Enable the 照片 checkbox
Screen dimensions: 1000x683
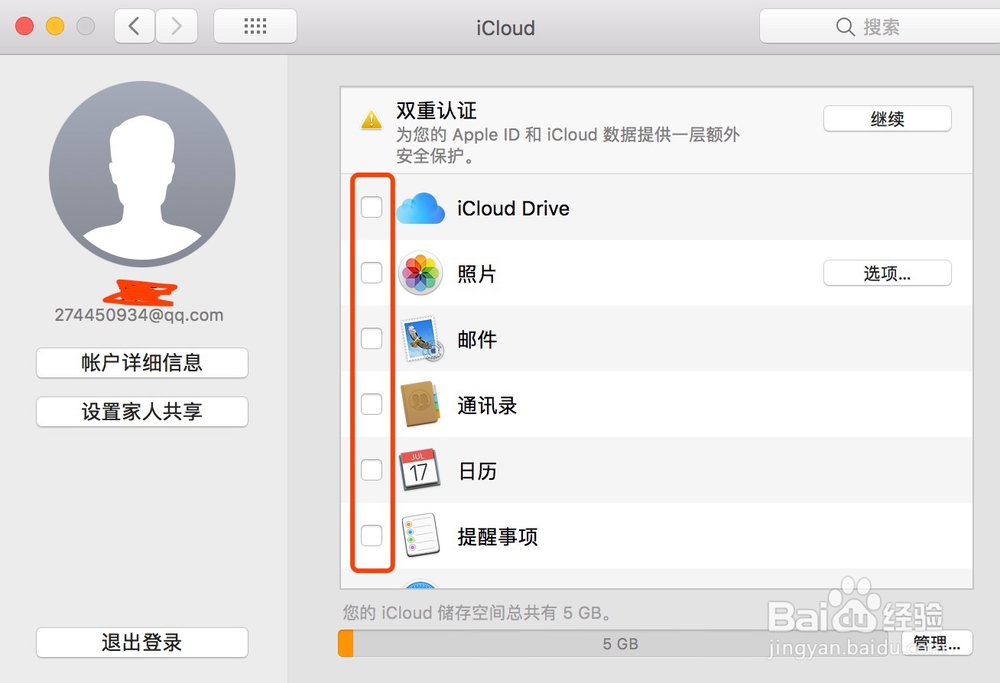(372, 273)
